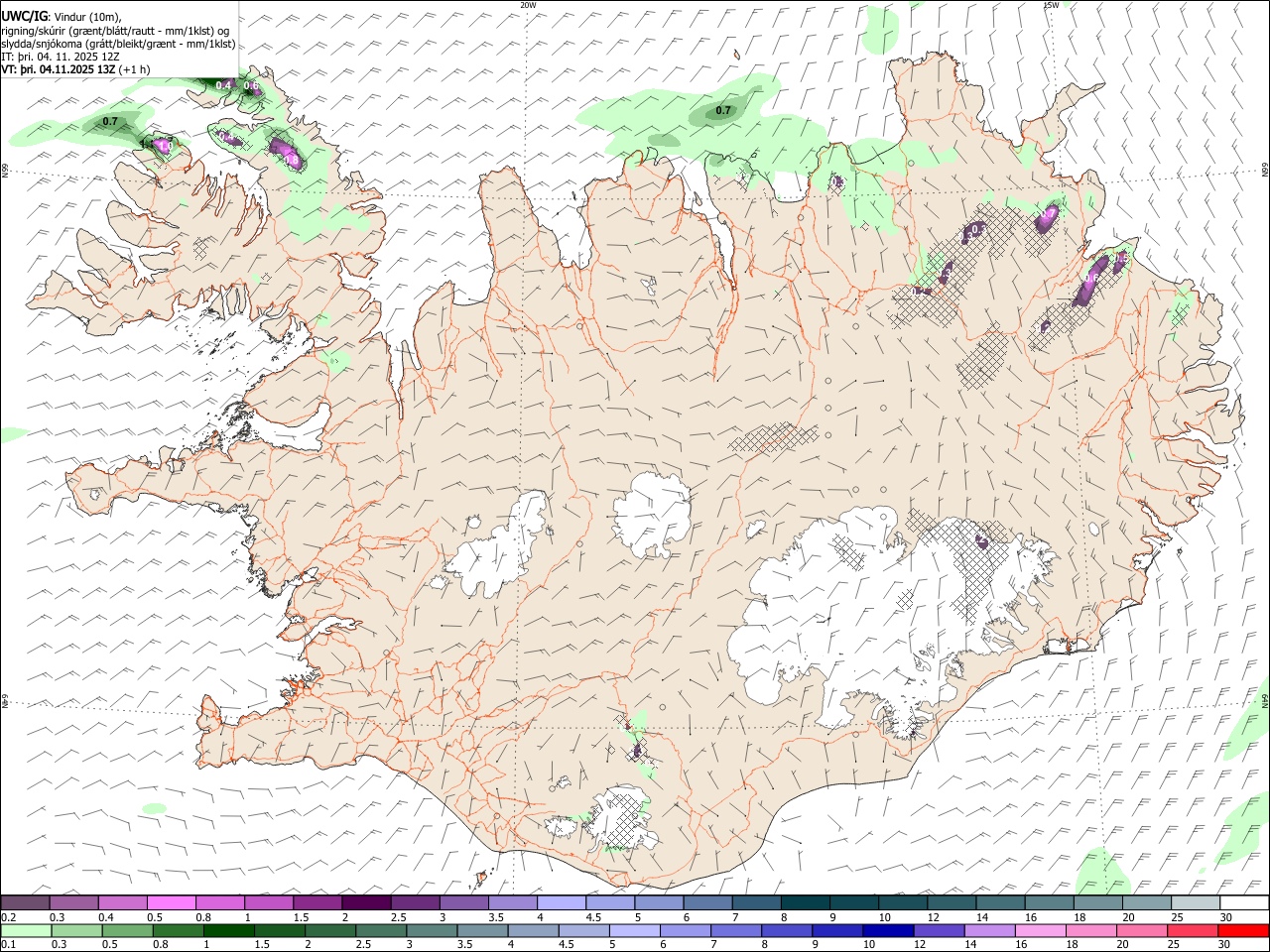
Task: Click the "20W" longitude label at the top
Action: (529, 5)
